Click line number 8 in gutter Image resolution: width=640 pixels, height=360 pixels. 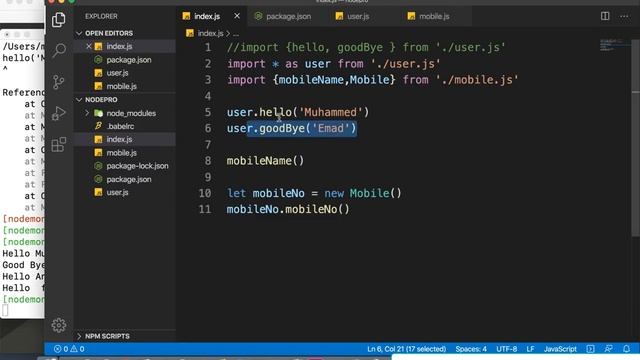208,161
